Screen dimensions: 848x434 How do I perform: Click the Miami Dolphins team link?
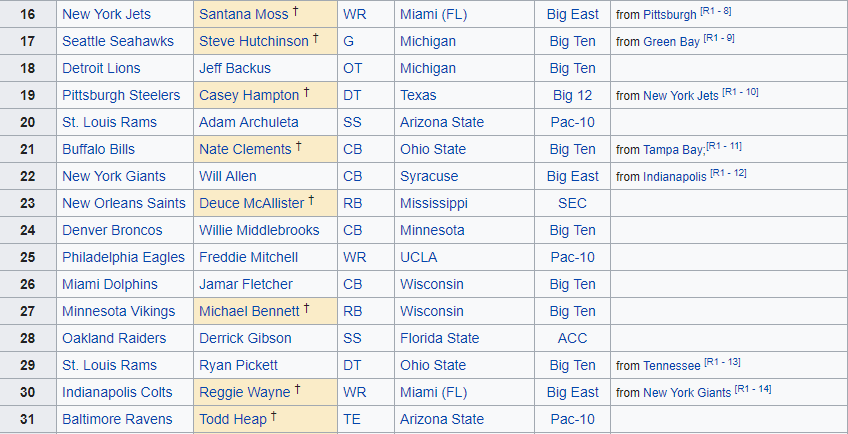109,285
